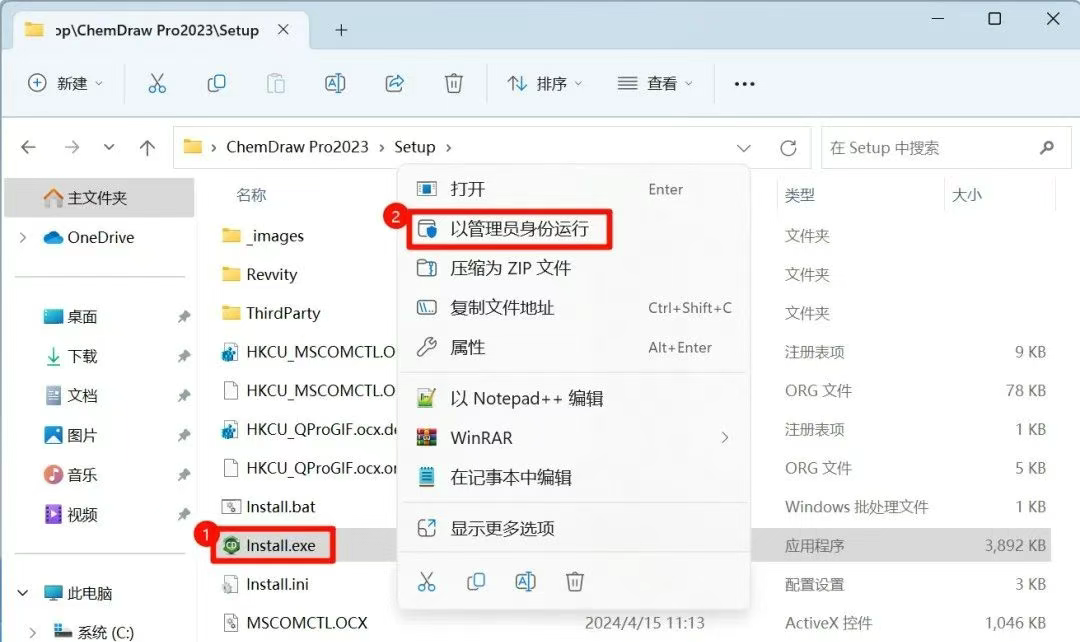The height and width of the screenshot is (642, 1080).
Task: Open the 新建 dropdown menu
Action: 66,84
